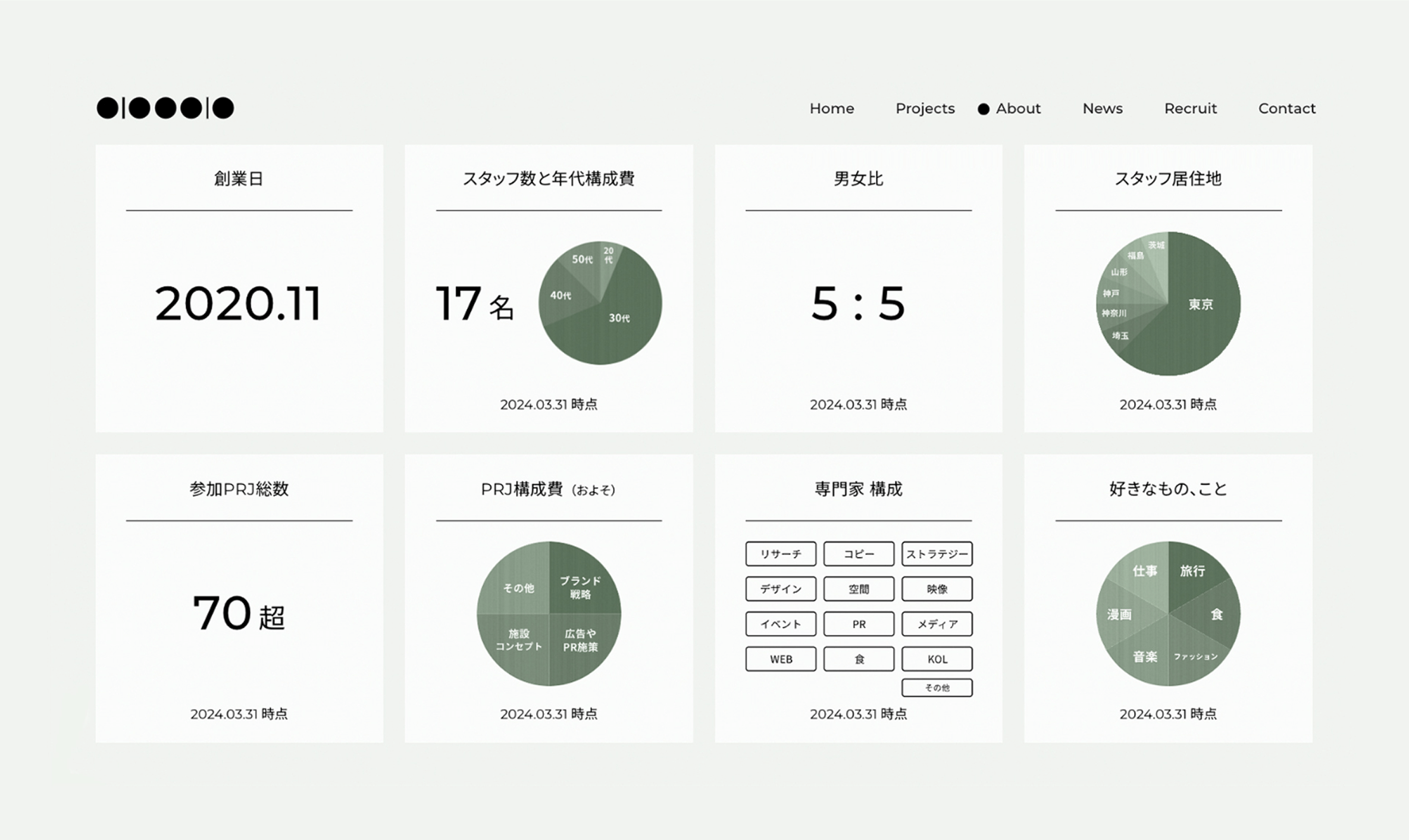Open the News page link
Image resolution: width=1409 pixels, height=840 pixels.
(x=1102, y=108)
